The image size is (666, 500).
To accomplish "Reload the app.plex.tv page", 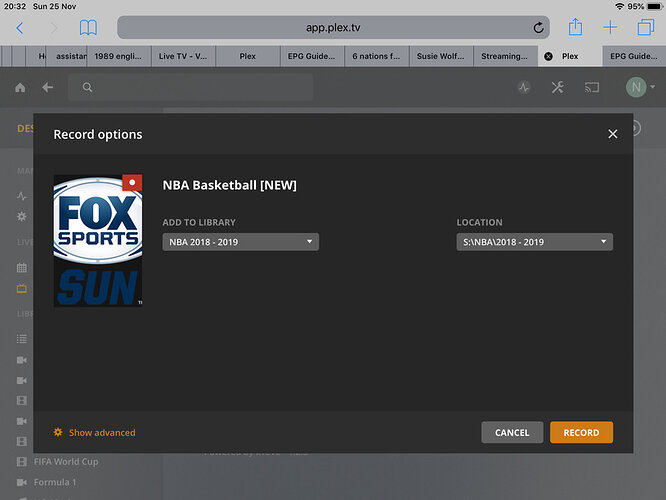I will pos(538,28).
